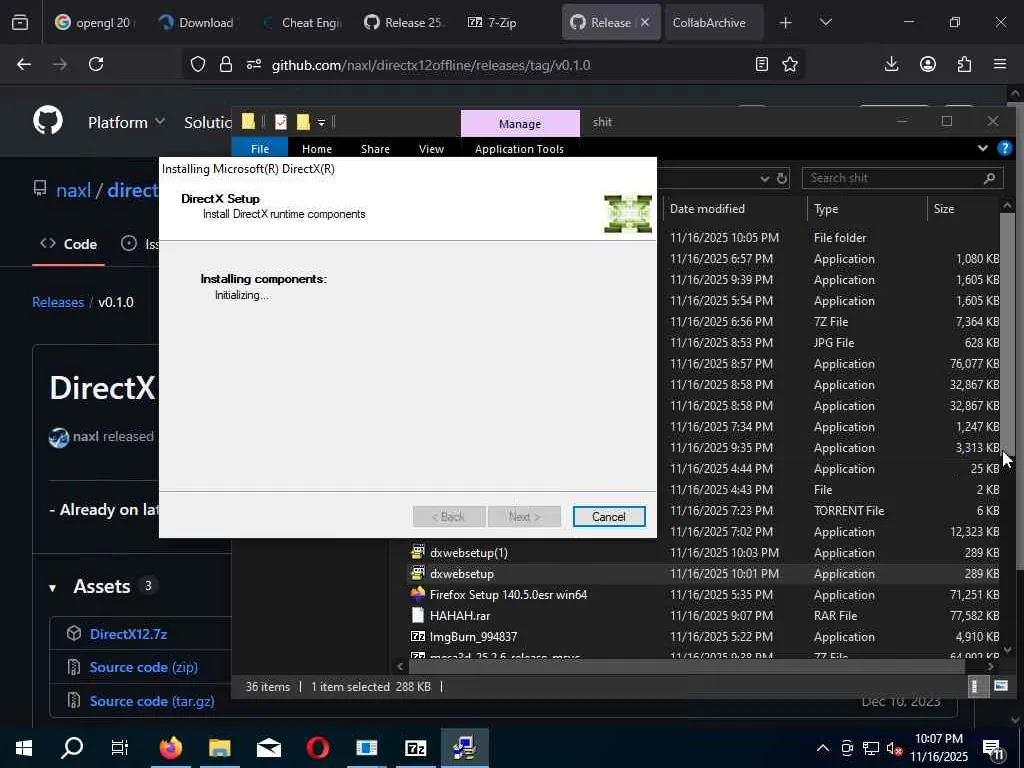Open the Firefox extensions puzzle icon
Image resolution: width=1024 pixels, height=768 pixels.
tap(964, 64)
